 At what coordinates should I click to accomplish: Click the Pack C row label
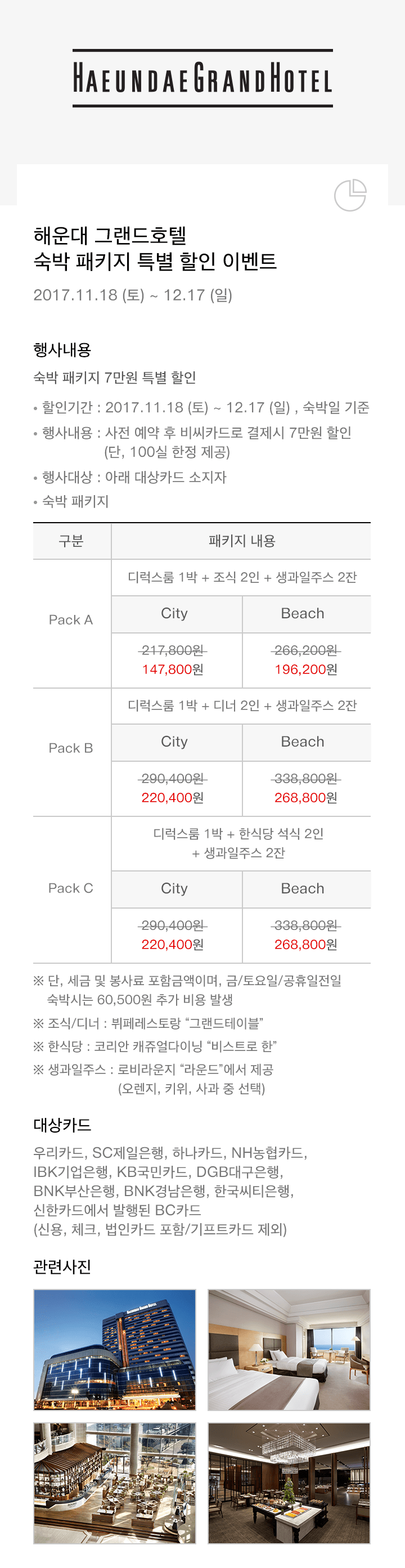pyautogui.click(x=71, y=888)
